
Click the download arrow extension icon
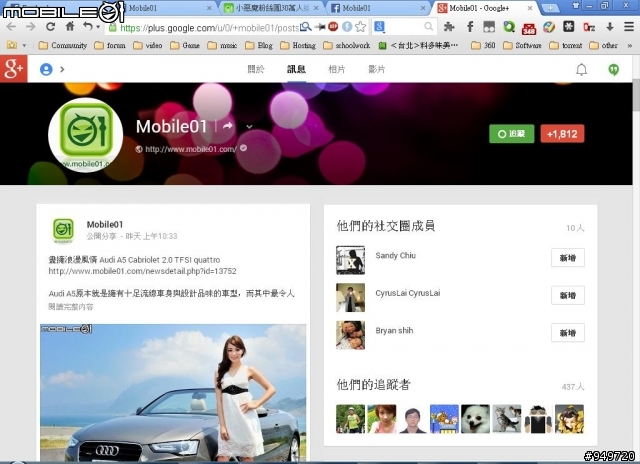click(x=610, y=27)
